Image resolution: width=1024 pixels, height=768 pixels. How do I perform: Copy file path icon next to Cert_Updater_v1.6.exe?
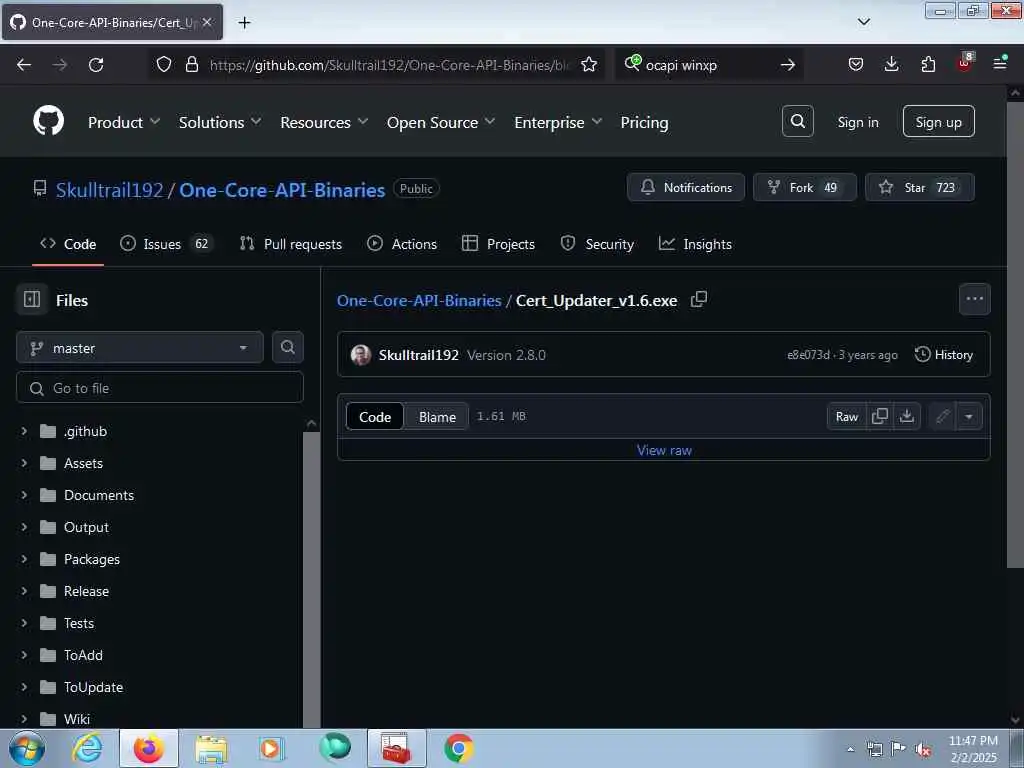699,299
